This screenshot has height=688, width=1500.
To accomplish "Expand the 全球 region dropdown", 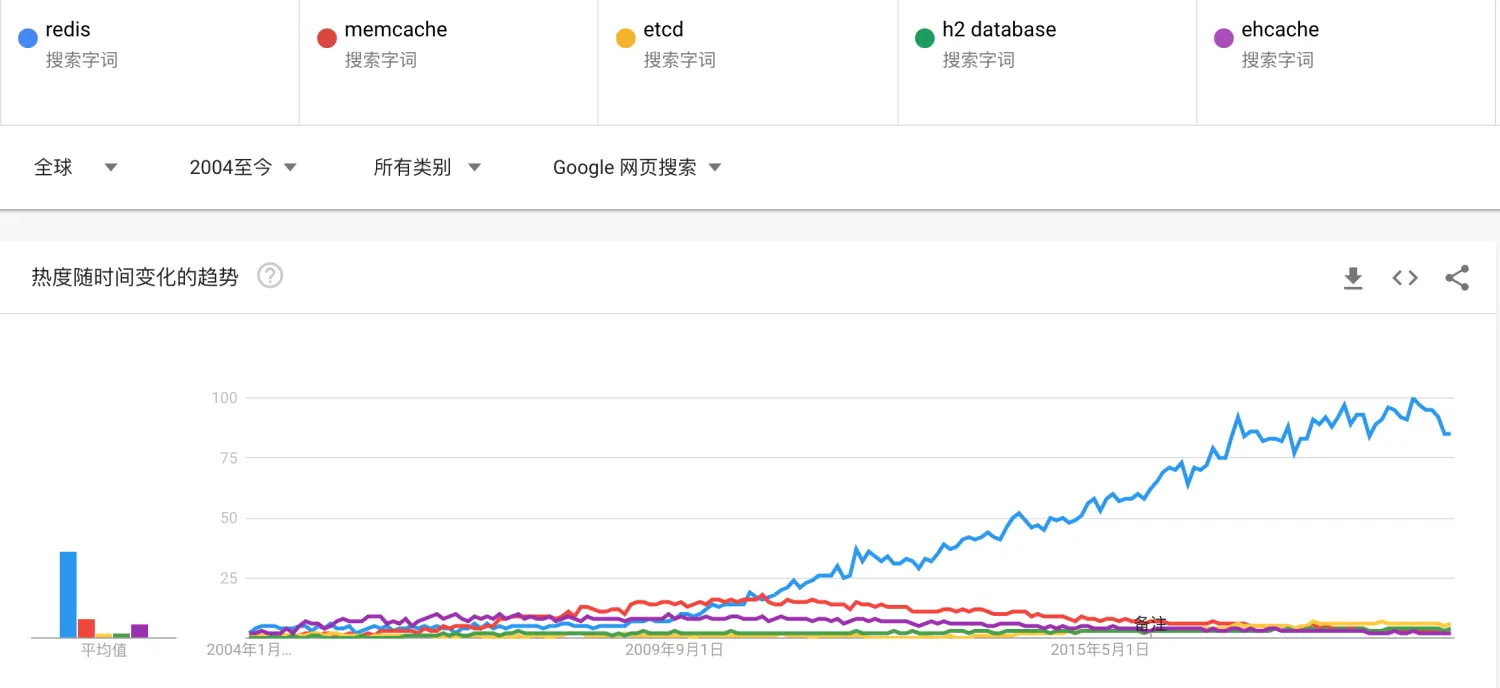I will coord(76,167).
